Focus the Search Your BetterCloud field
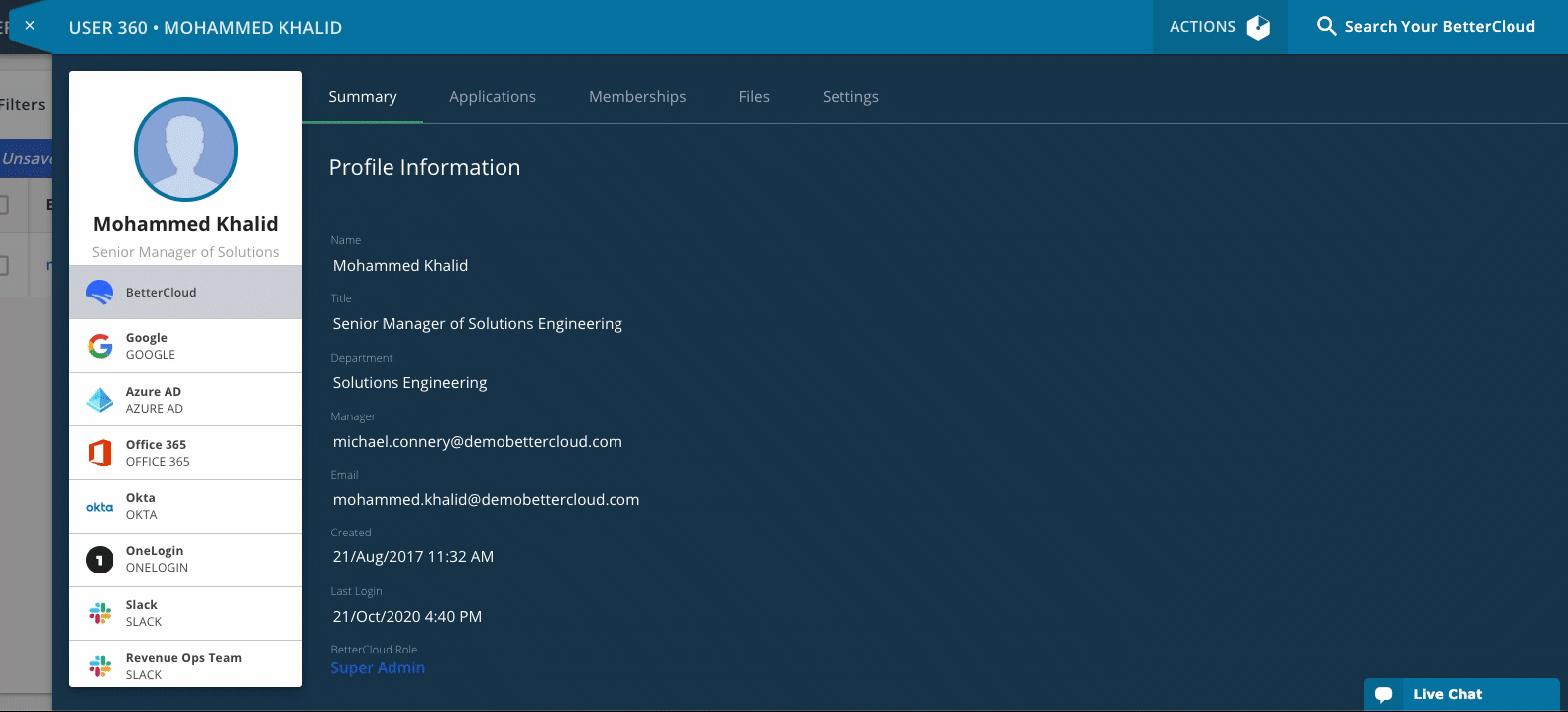The width and height of the screenshot is (1568, 712). [1439, 27]
